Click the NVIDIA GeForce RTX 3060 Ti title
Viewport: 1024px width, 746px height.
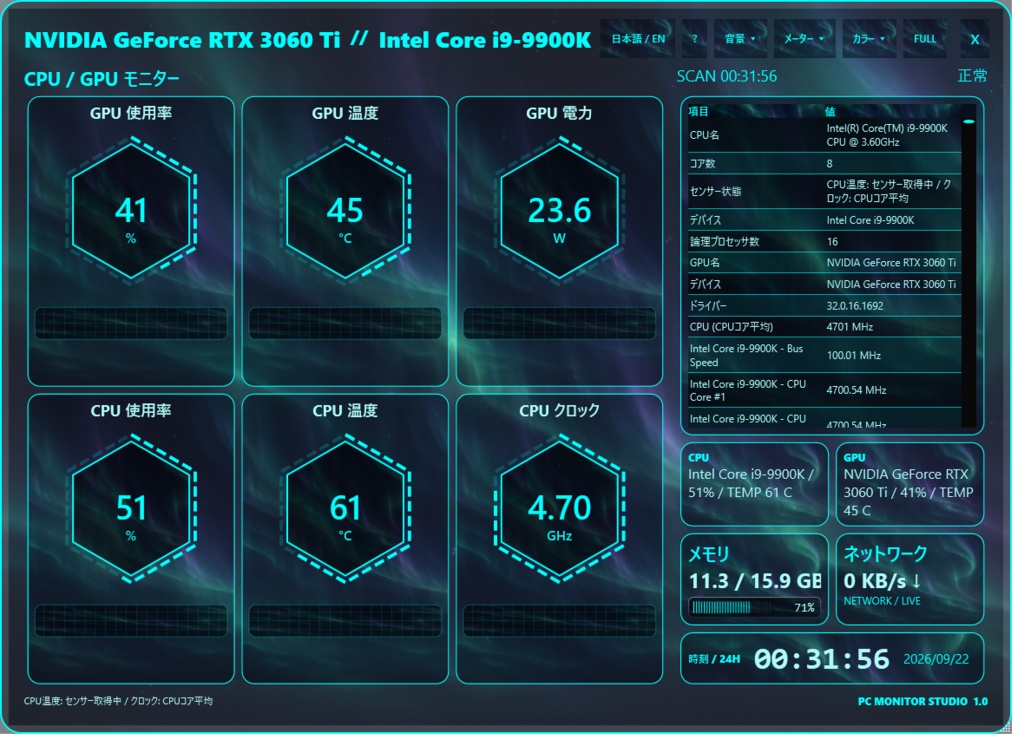(x=184, y=41)
